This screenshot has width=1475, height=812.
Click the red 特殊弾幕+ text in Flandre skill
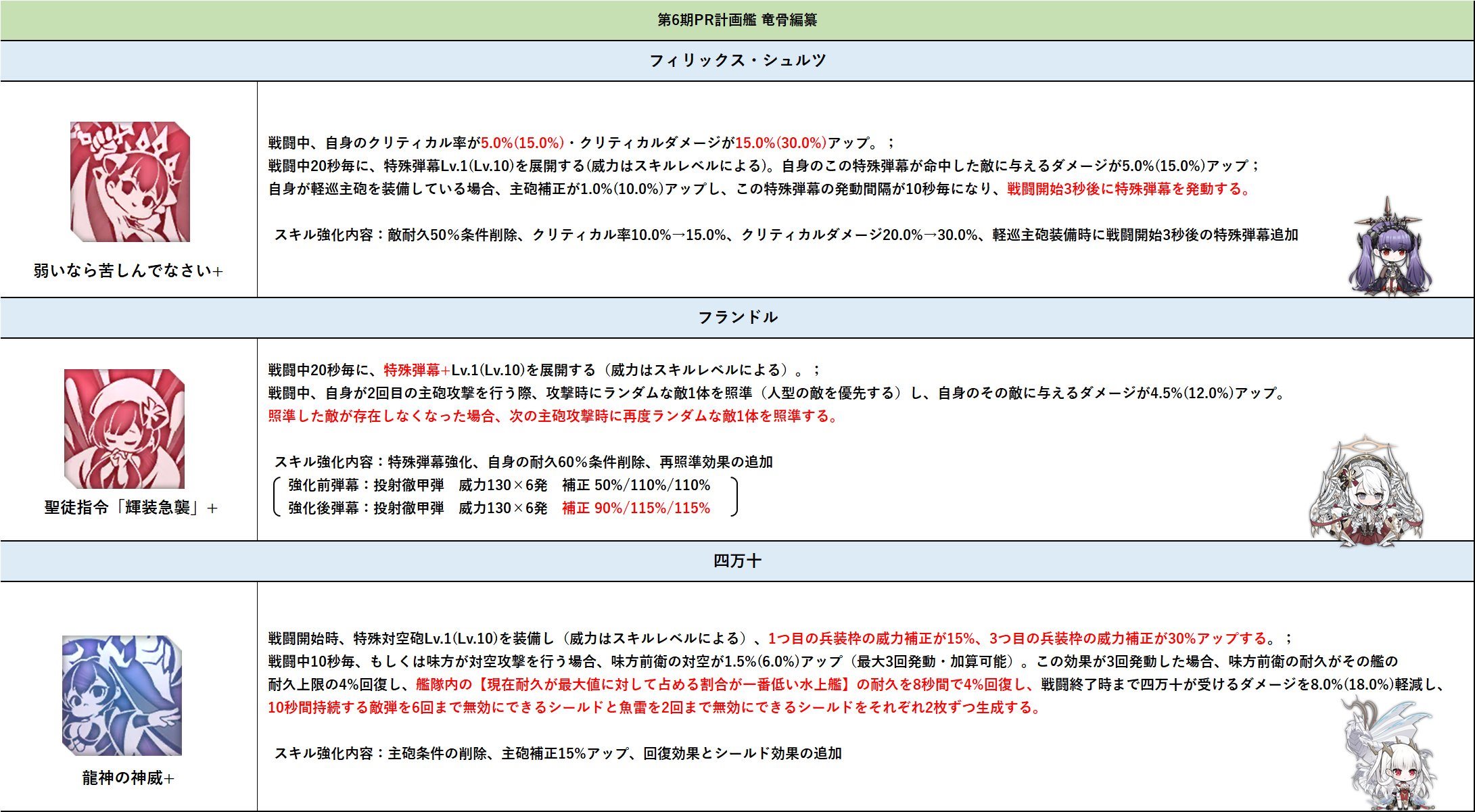pyautogui.click(x=417, y=371)
